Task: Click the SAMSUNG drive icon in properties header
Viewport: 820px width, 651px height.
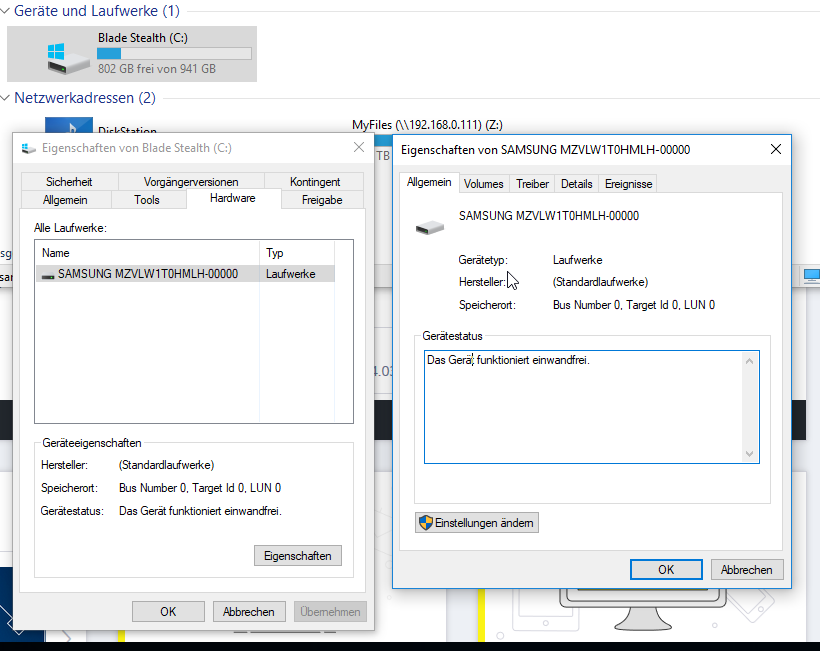Action: [430, 227]
